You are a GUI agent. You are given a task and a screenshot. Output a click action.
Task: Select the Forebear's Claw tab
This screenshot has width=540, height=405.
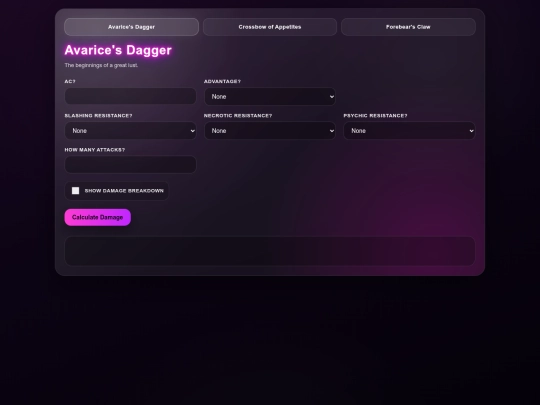point(408,27)
